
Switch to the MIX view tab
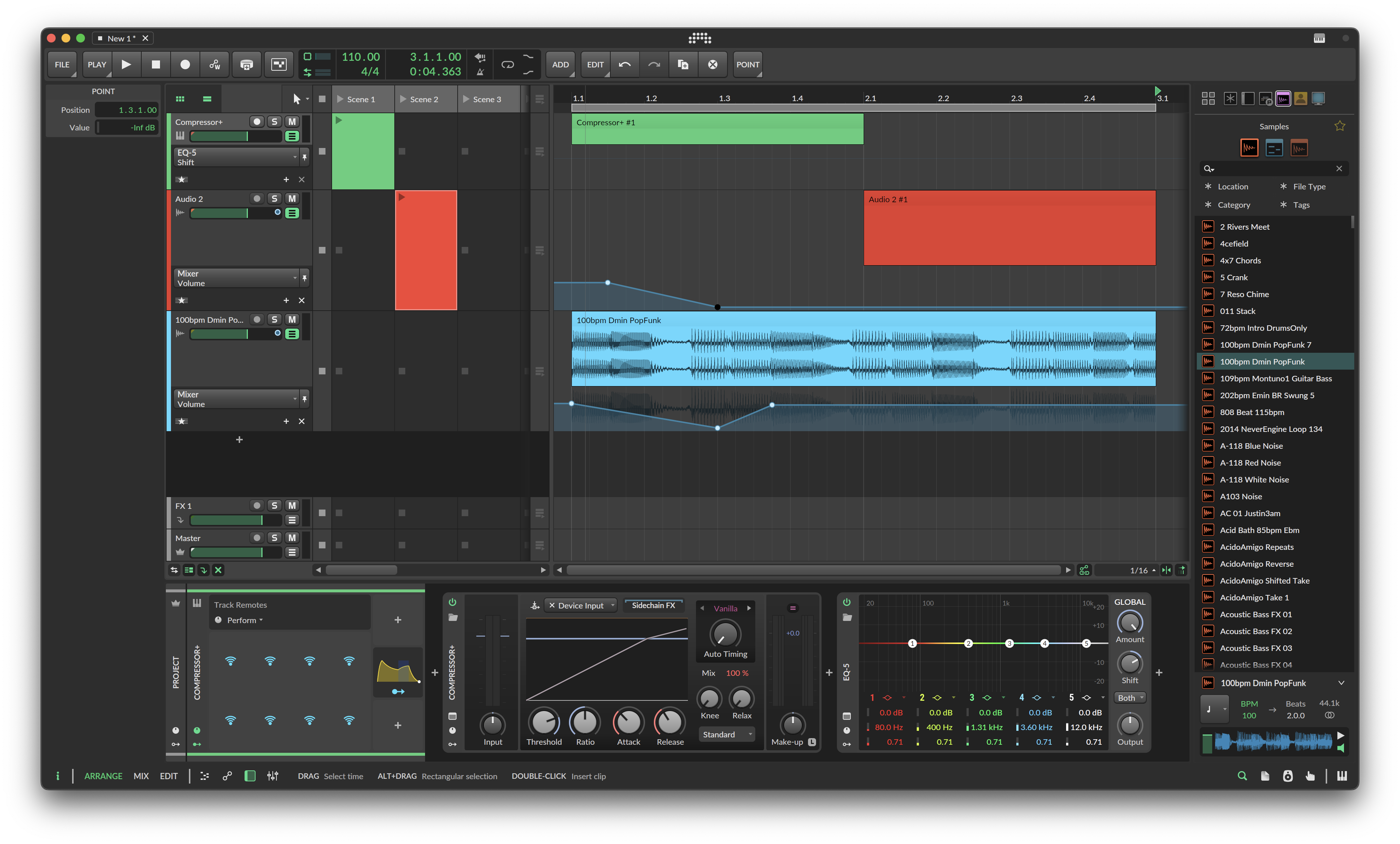click(141, 776)
